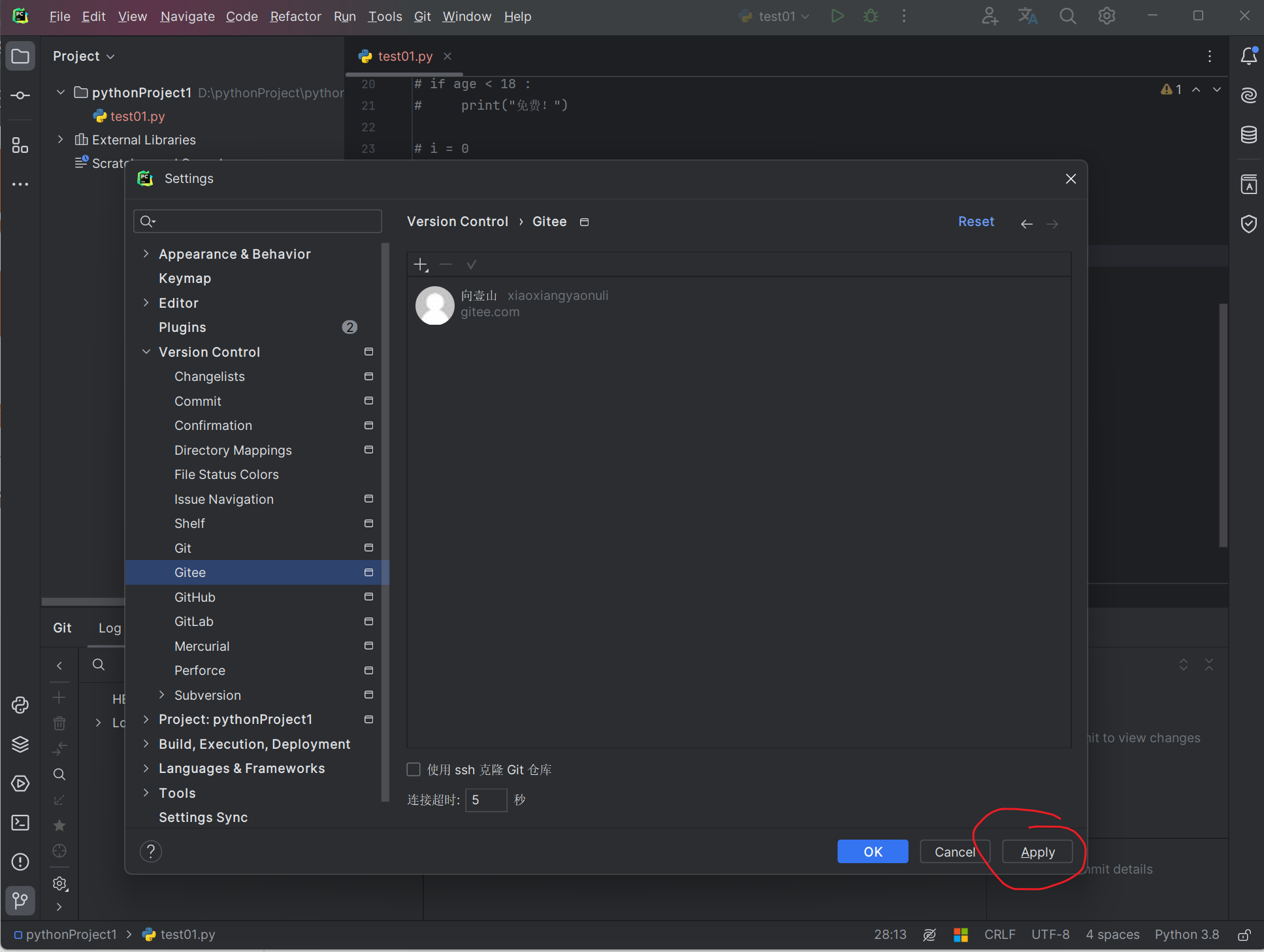Open Search Everywhere magnifier
The width and height of the screenshot is (1264, 952).
pyautogui.click(x=1067, y=16)
